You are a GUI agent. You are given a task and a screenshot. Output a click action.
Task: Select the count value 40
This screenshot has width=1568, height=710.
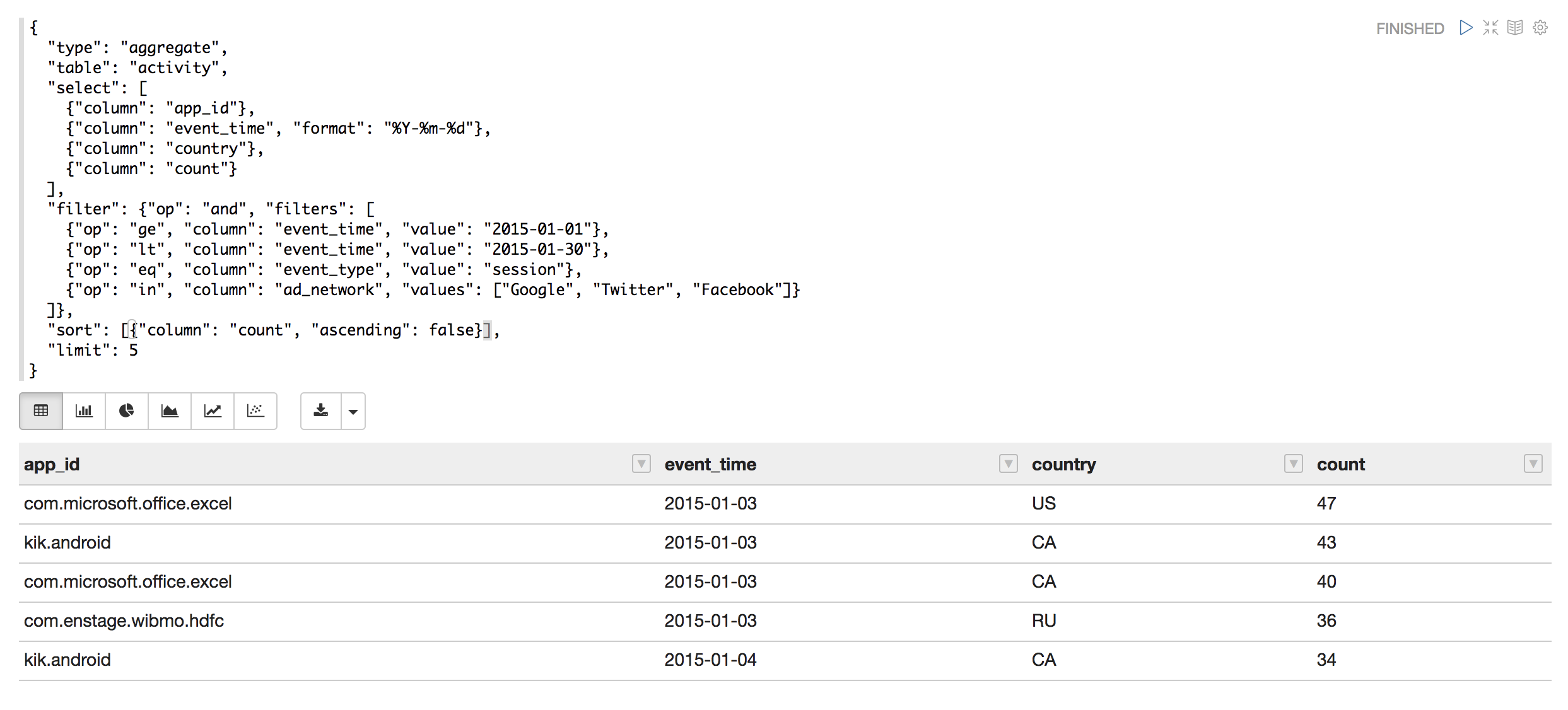point(1326,582)
